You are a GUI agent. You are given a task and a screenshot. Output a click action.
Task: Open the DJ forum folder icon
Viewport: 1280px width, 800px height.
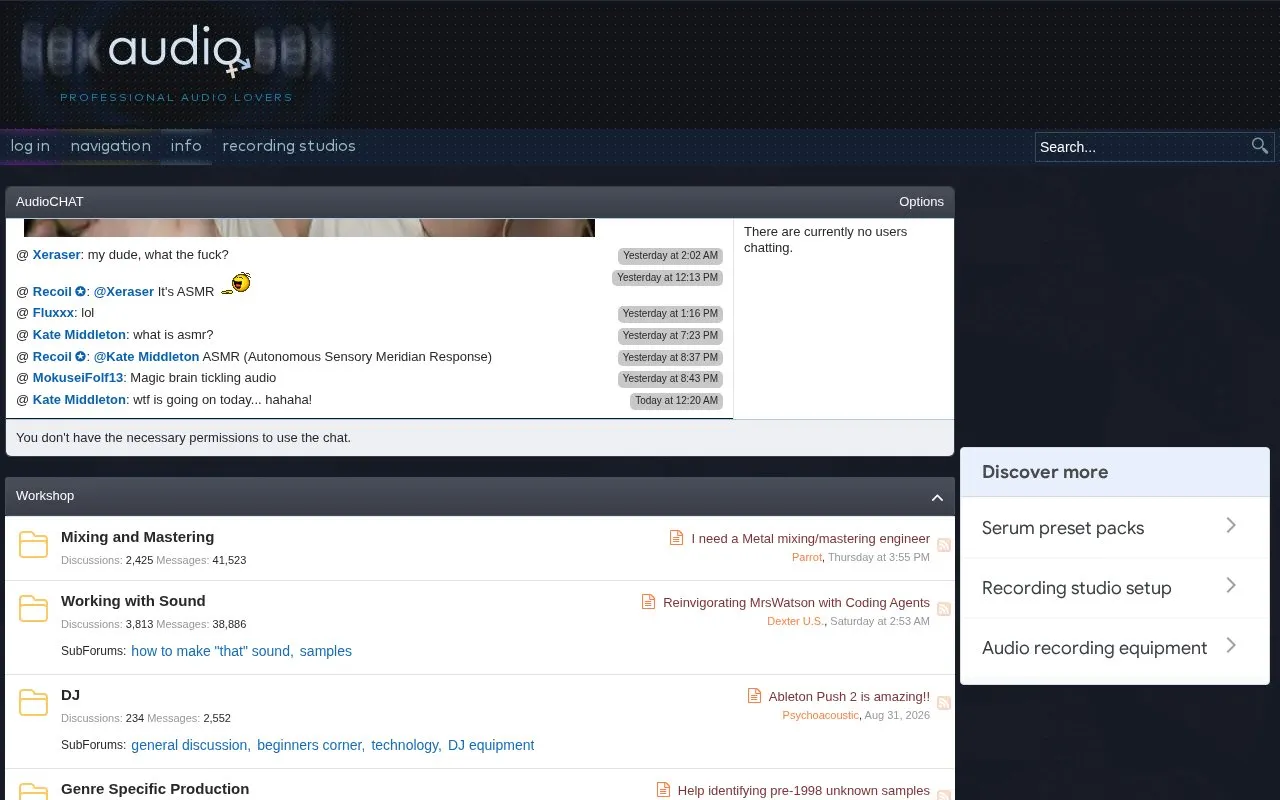(33, 703)
